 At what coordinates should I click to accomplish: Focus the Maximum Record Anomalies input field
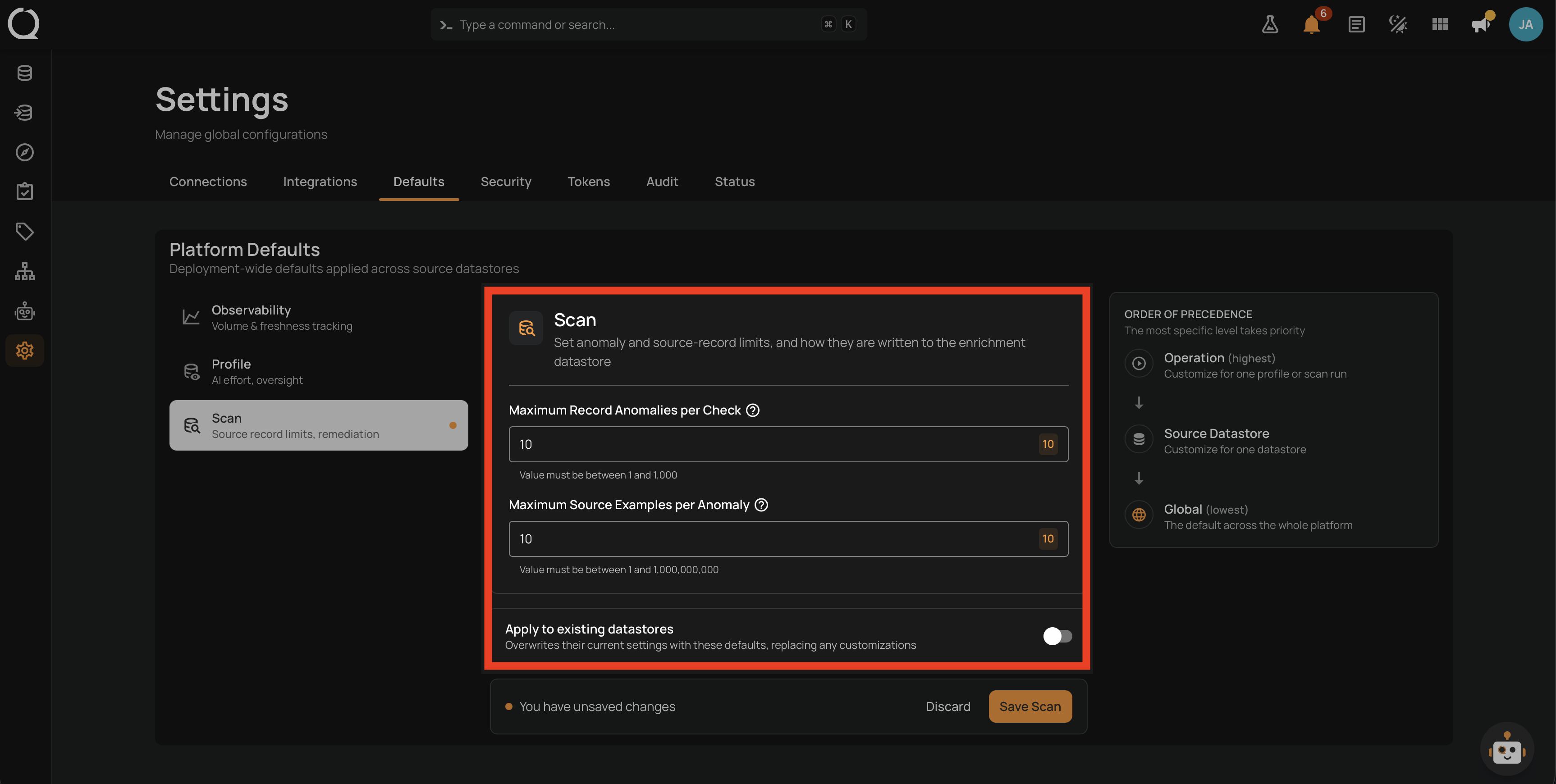click(788, 445)
